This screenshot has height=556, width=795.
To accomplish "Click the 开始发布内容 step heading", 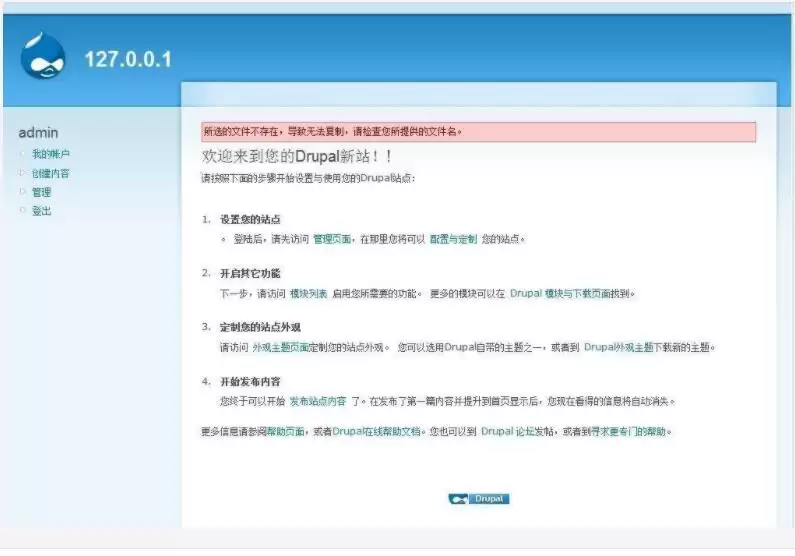I will point(250,382).
